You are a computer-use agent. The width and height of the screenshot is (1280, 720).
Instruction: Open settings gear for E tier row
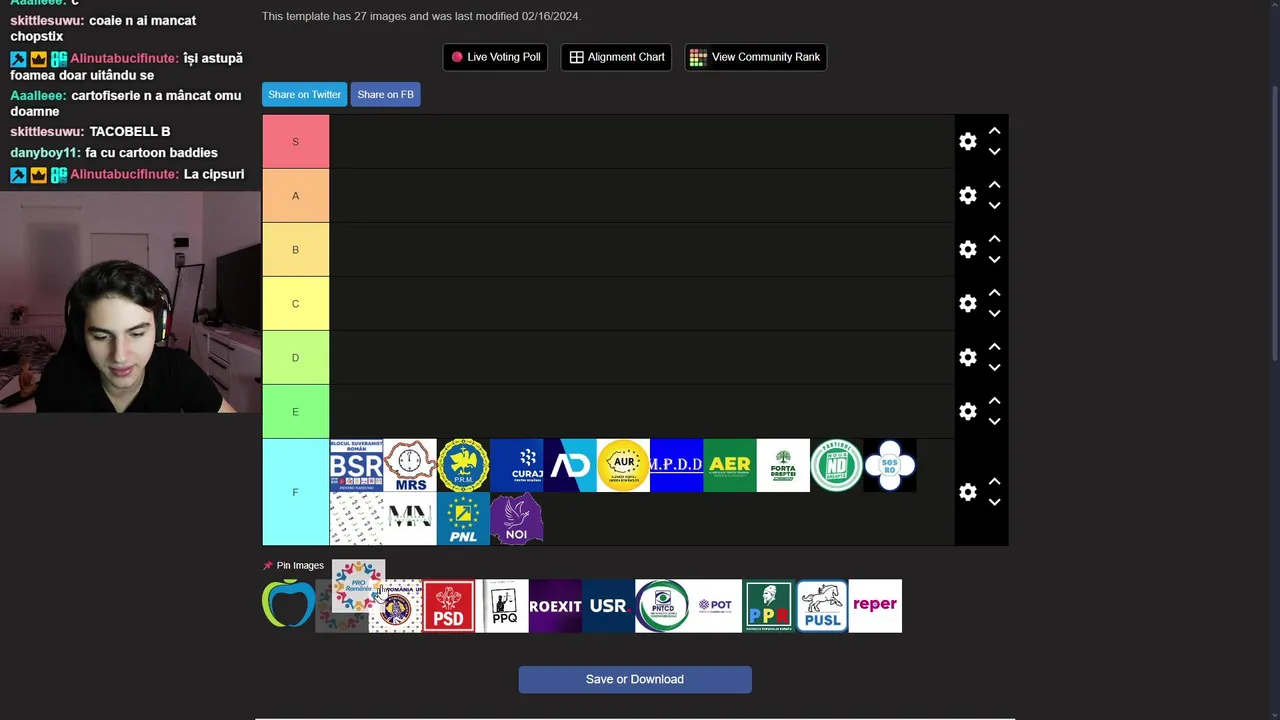point(967,411)
